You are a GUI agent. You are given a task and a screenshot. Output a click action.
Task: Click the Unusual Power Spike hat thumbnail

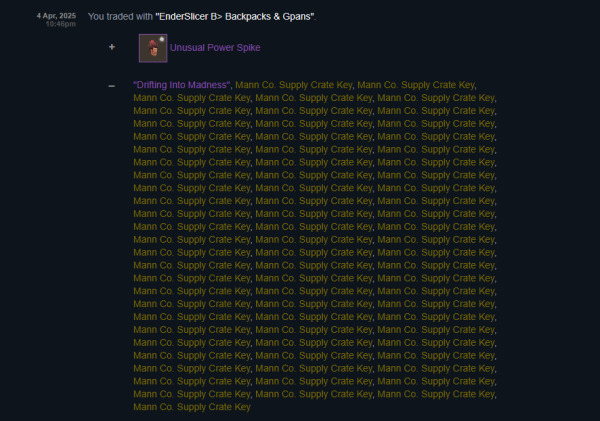pyautogui.click(x=153, y=48)
